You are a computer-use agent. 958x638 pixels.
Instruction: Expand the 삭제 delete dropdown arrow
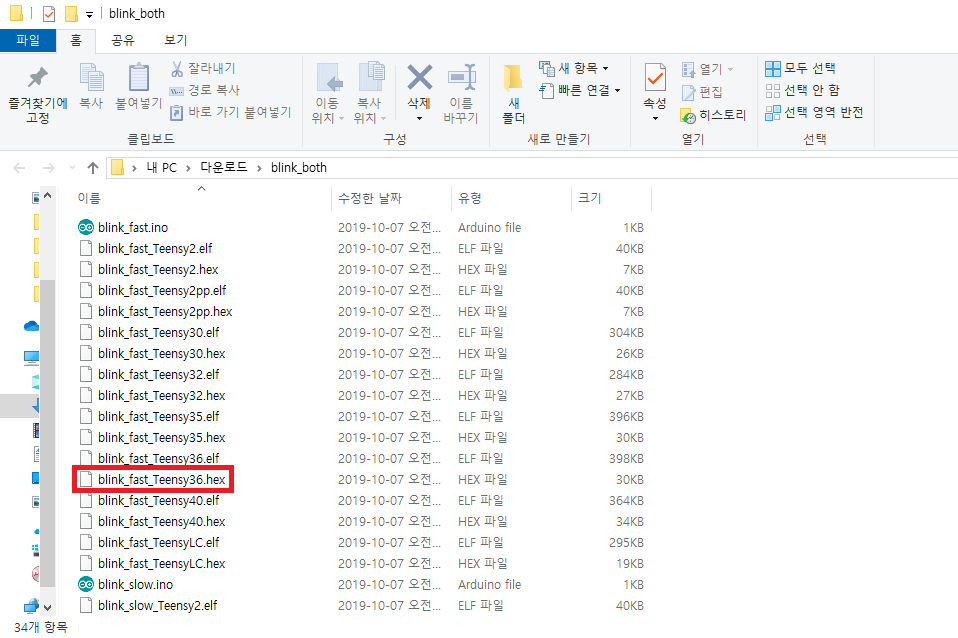[419, 119]
